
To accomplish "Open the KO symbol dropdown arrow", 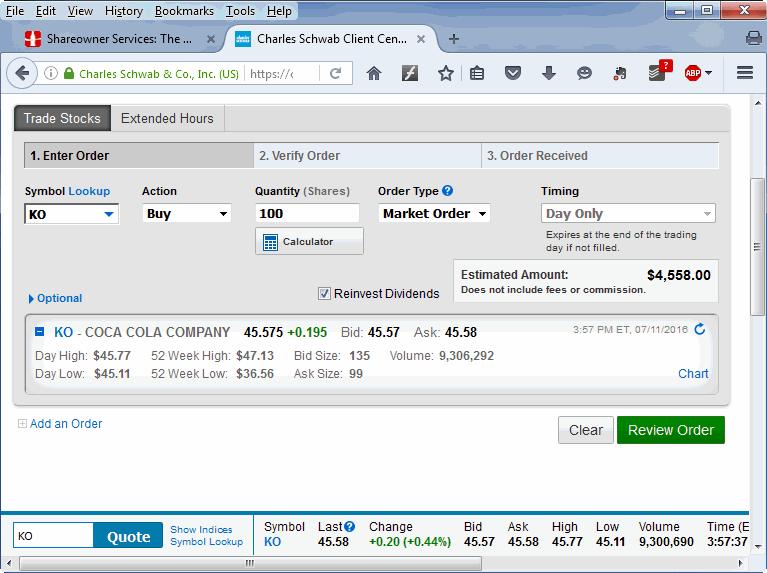I will point(109,214).
